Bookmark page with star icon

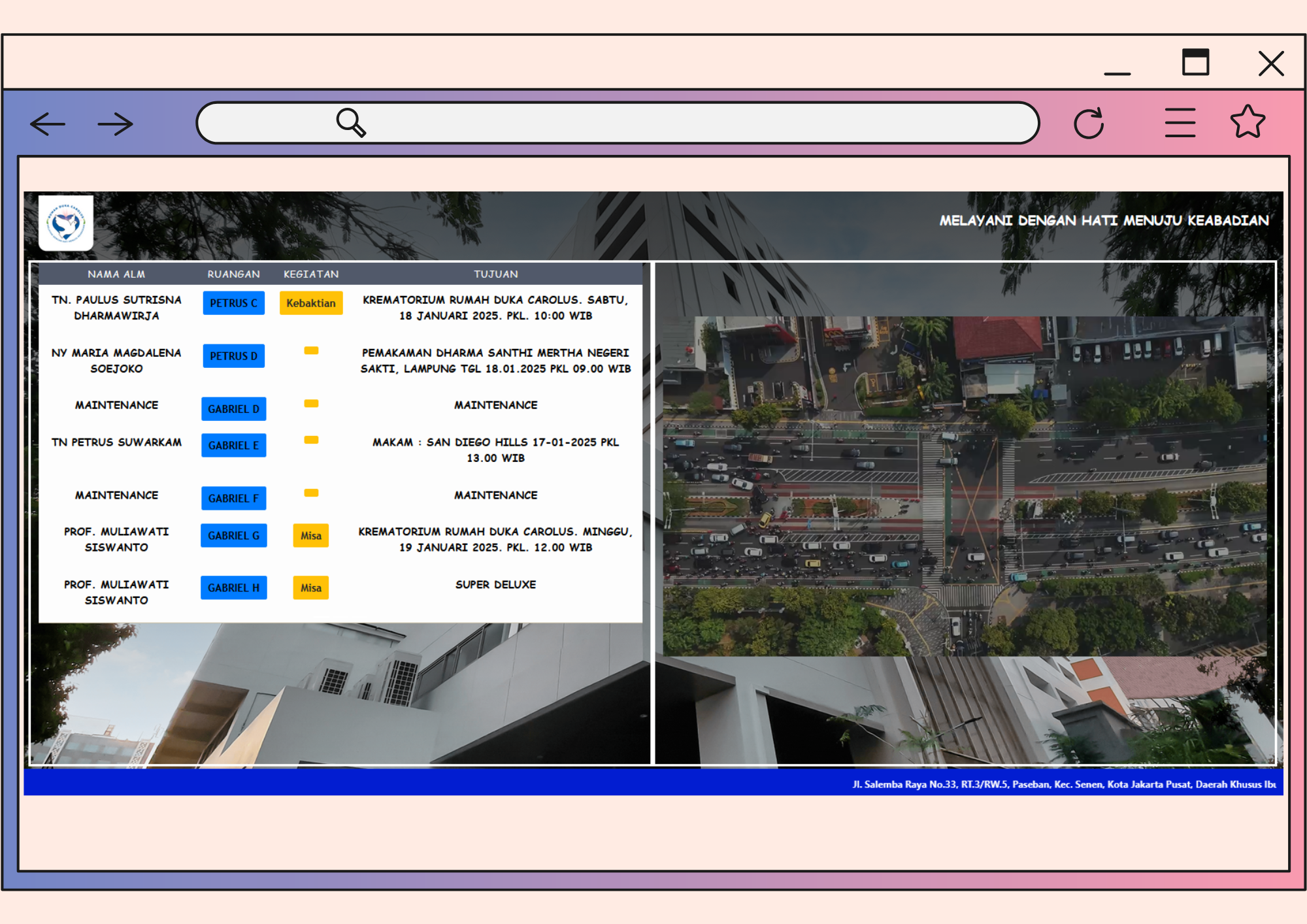1248,122
